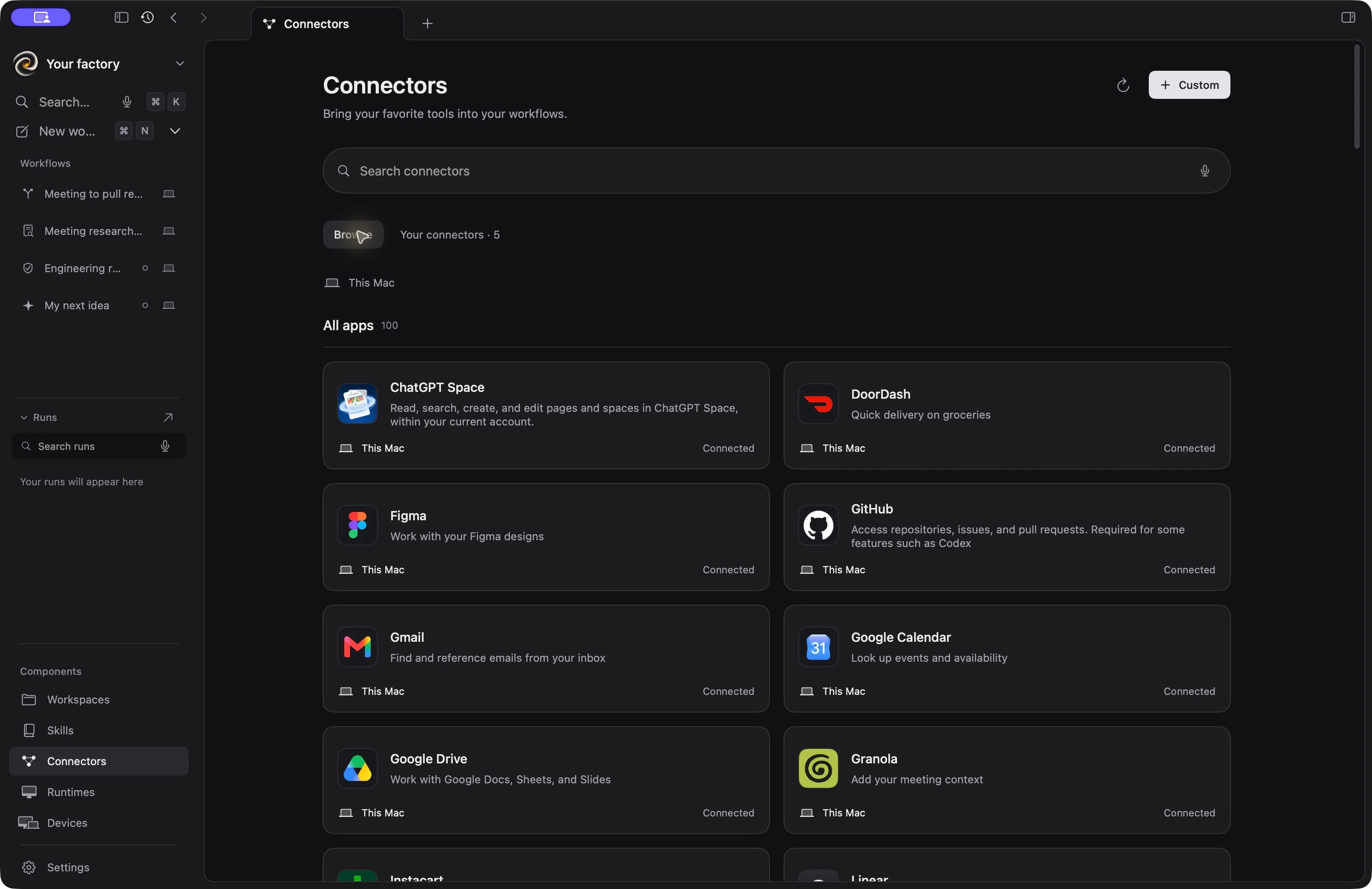Expand the New workflow options chevron
The width and height of the screenshot is (1372, 889).
coord(175,132)
